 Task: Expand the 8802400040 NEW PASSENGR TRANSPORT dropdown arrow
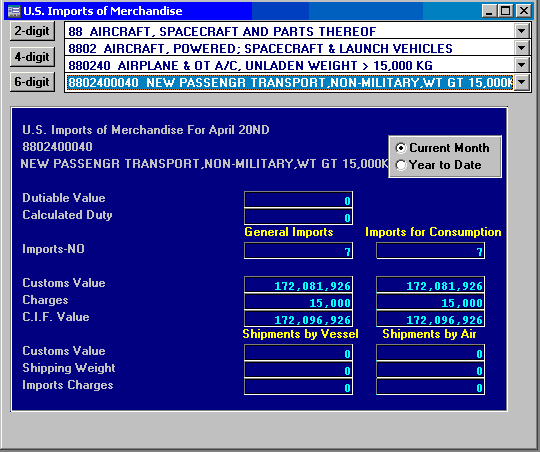point(521,82)
